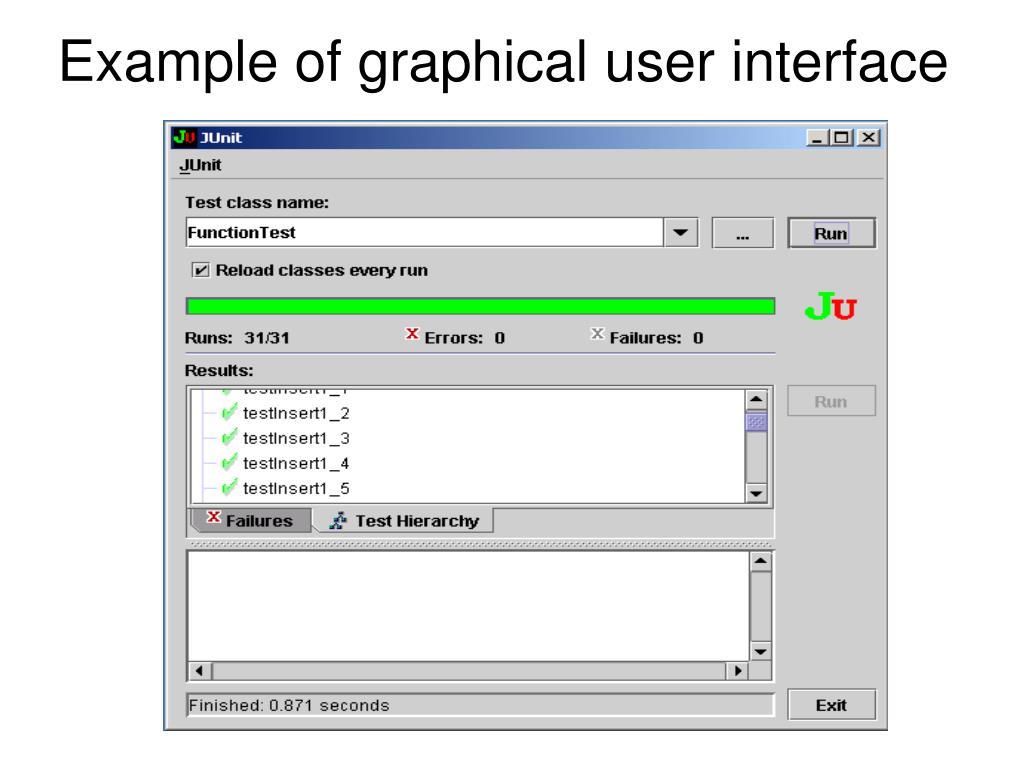This screenshot has height=768, width=1024.
Task: Click the Test Hierarchy tree icon
Action: coord(338,520)
